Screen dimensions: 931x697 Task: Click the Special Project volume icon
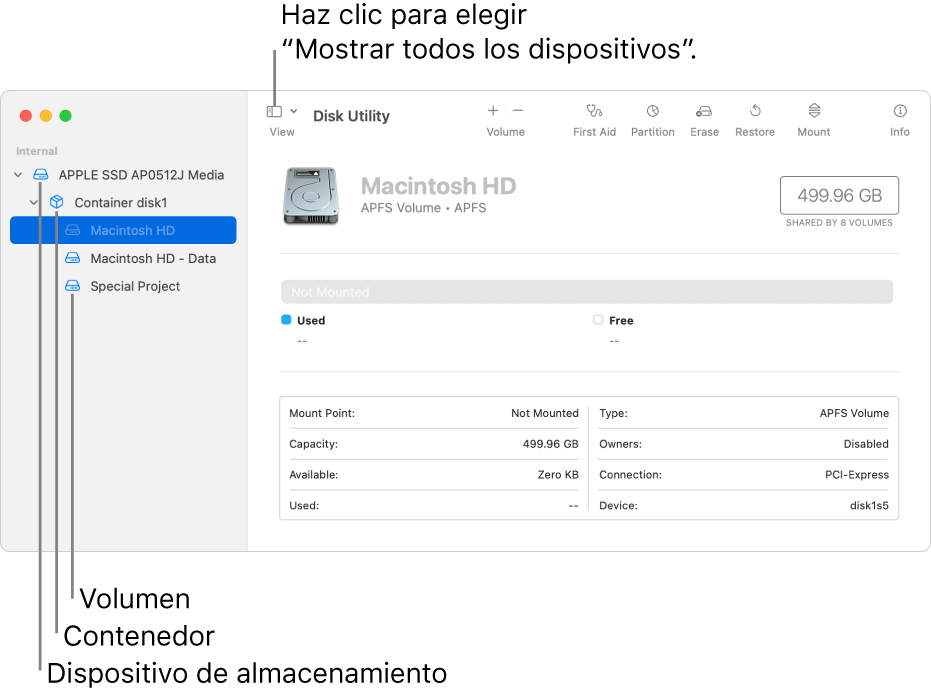(72, 286)
